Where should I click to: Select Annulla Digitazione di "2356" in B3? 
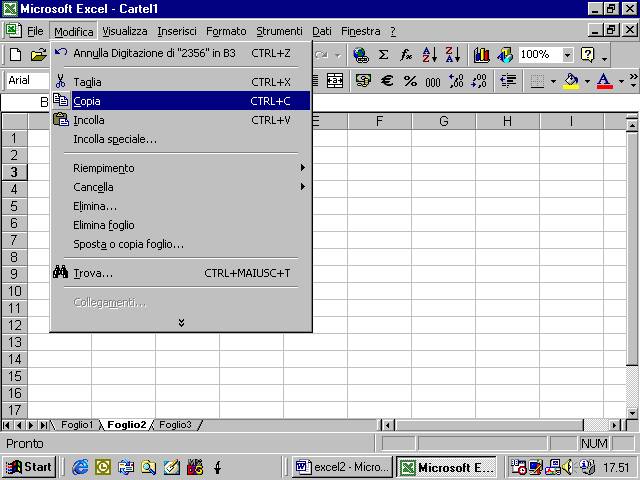coord(181,53)
